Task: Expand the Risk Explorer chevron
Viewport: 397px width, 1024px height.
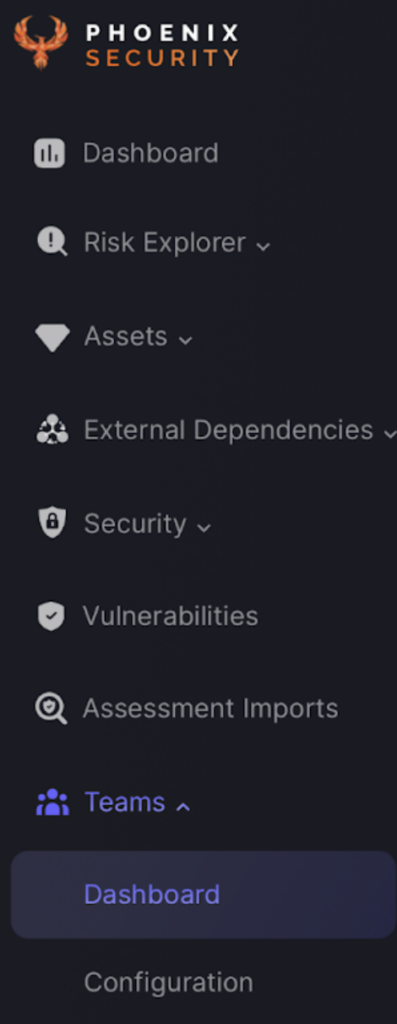Action: click(263, 247)
